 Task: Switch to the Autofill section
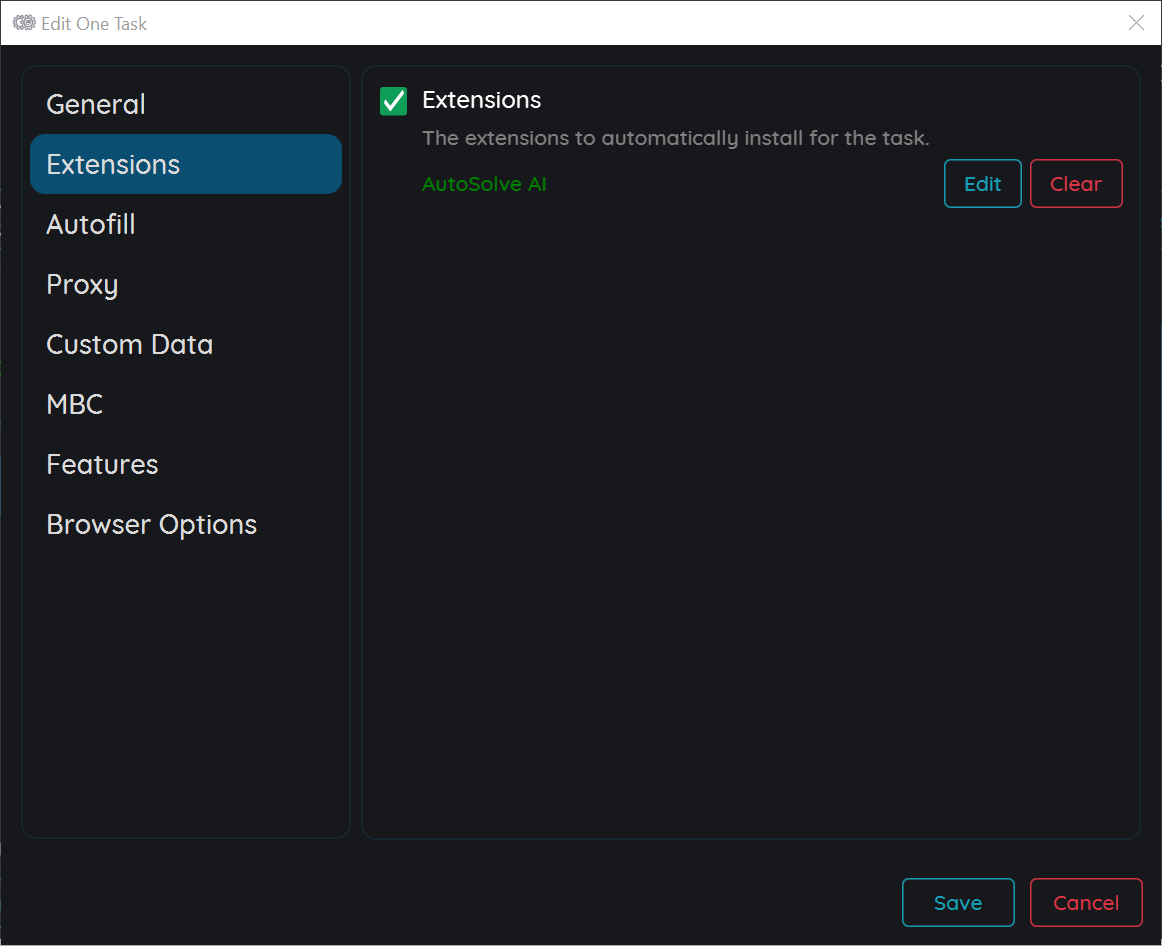click(91, 224)
